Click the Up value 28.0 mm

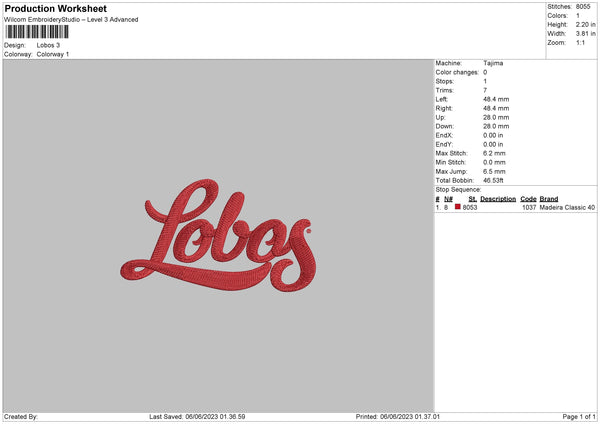pos(496,117)
